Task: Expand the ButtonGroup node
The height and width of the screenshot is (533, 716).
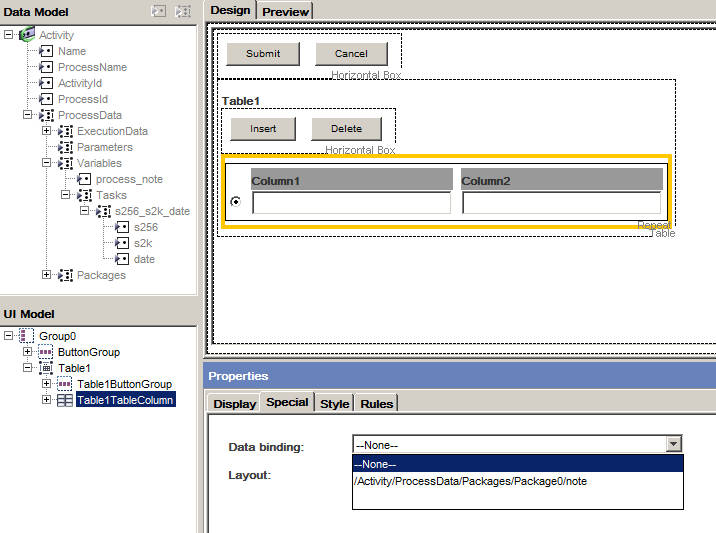Action: [x=27, y=352]
